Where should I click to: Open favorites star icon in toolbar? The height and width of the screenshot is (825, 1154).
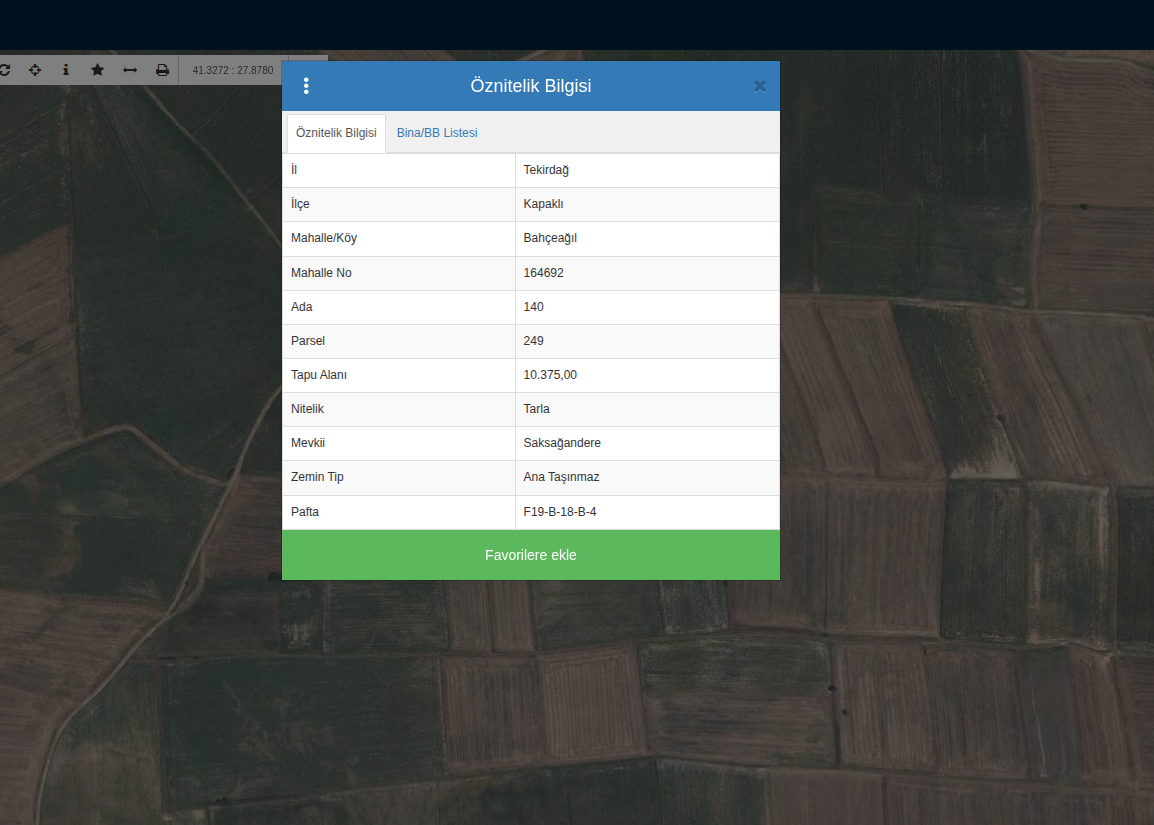click(97, 70)
